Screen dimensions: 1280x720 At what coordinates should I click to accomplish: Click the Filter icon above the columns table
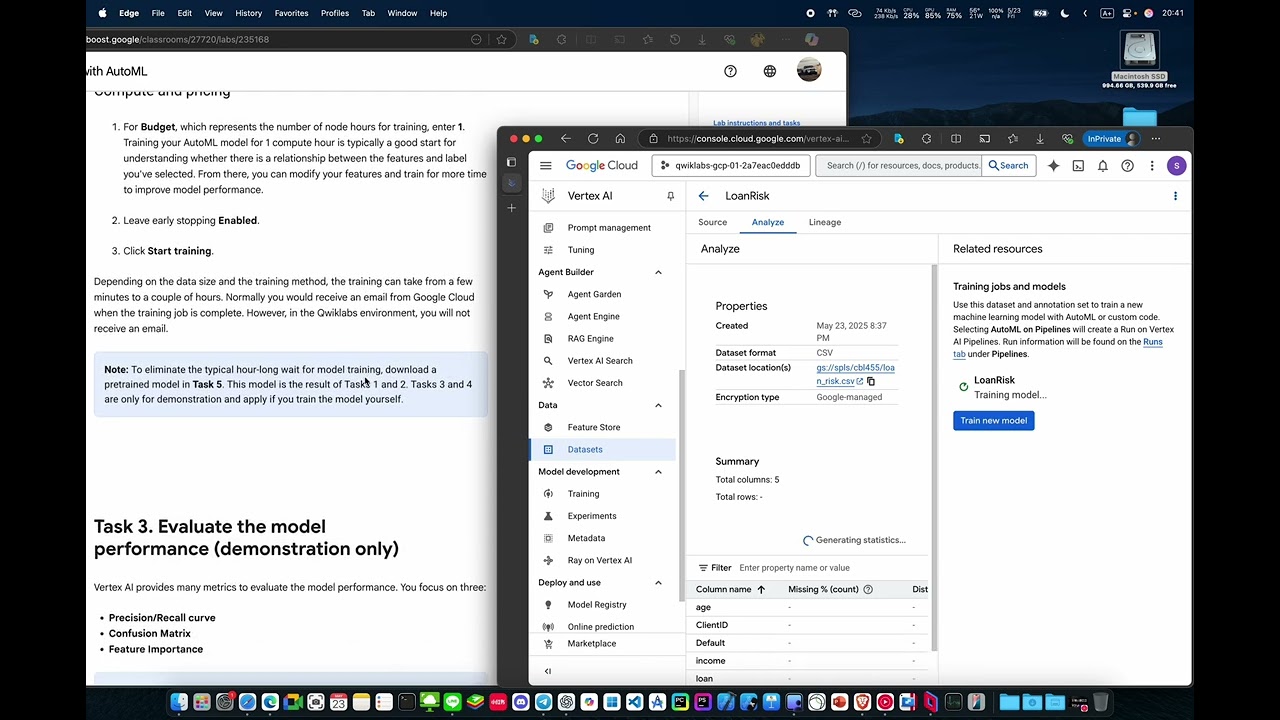pos(703,568)
